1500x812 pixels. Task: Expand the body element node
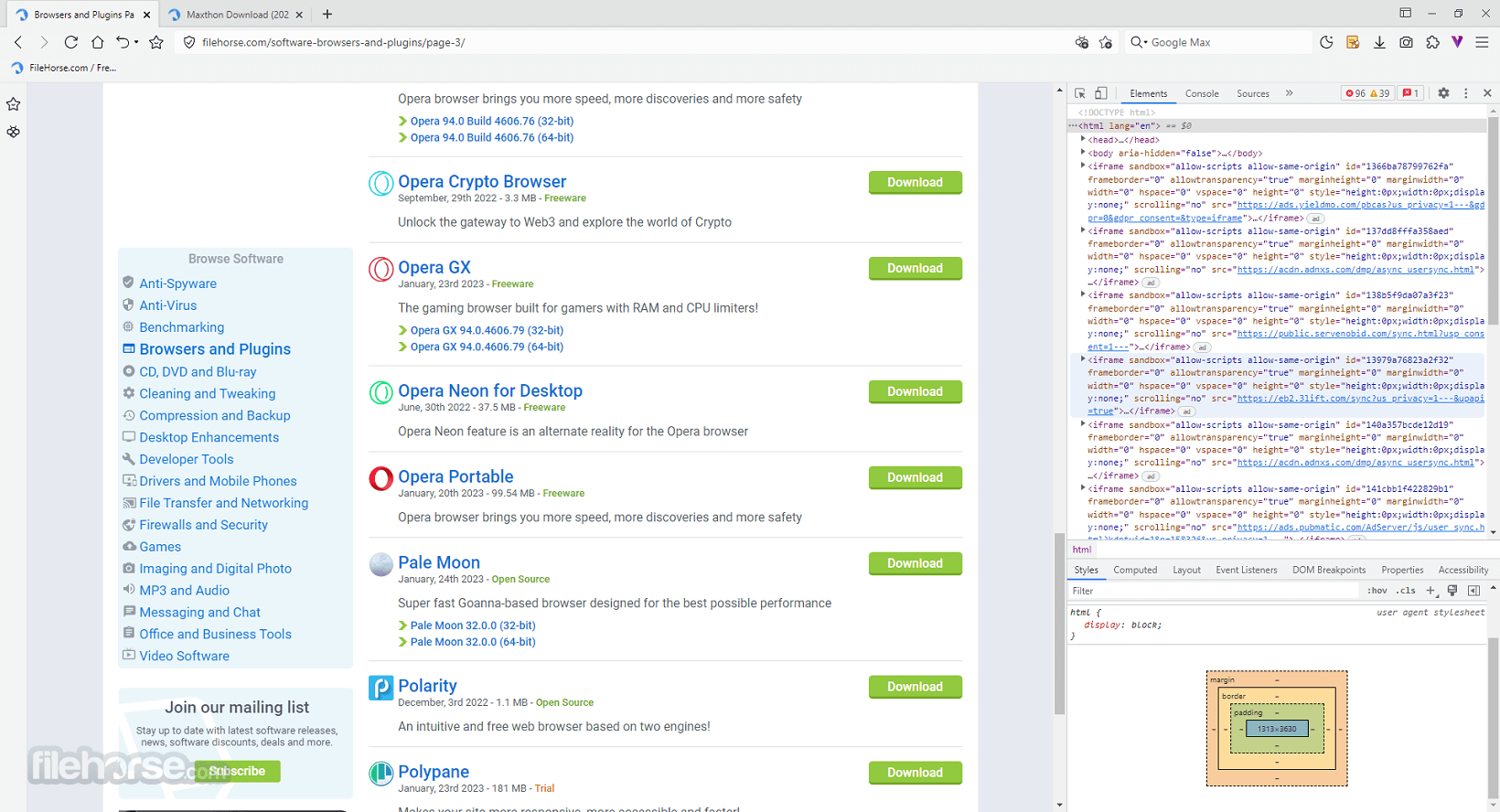point(1083,153)
